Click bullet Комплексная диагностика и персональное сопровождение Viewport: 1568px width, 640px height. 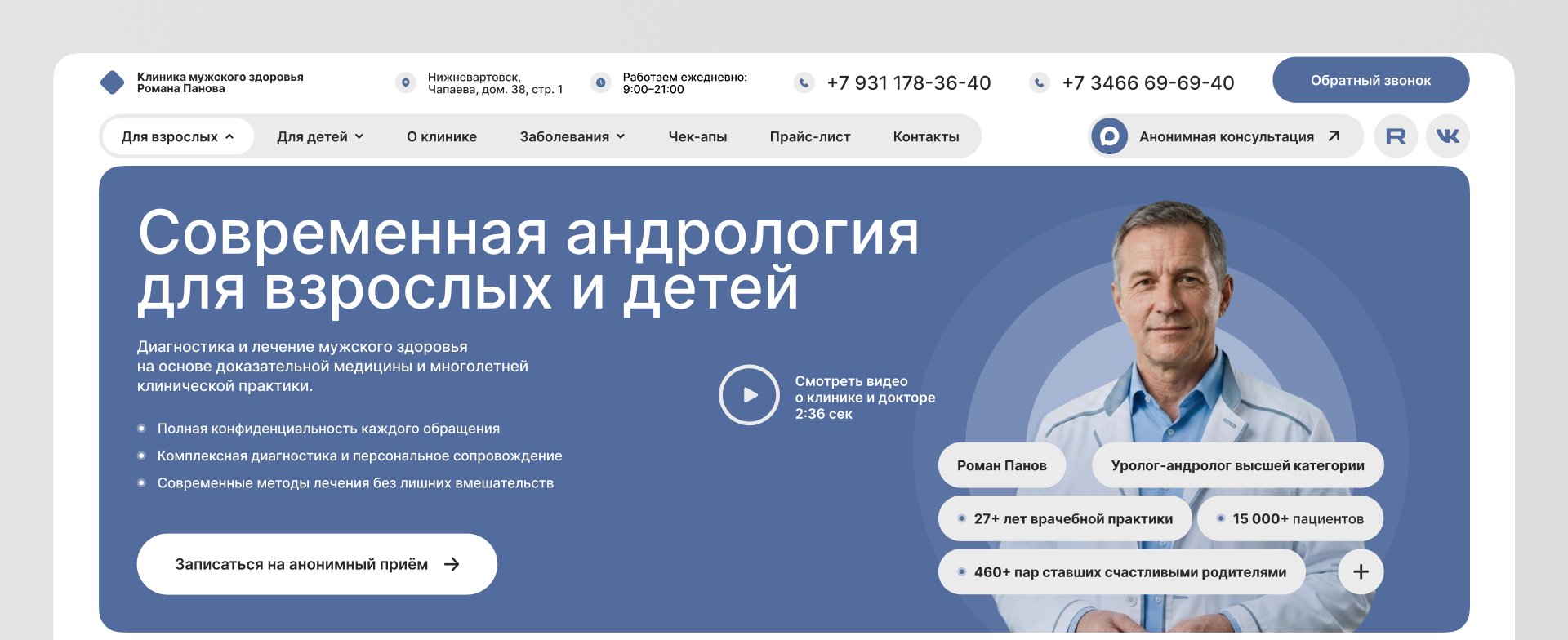click(x=359, y=456)
